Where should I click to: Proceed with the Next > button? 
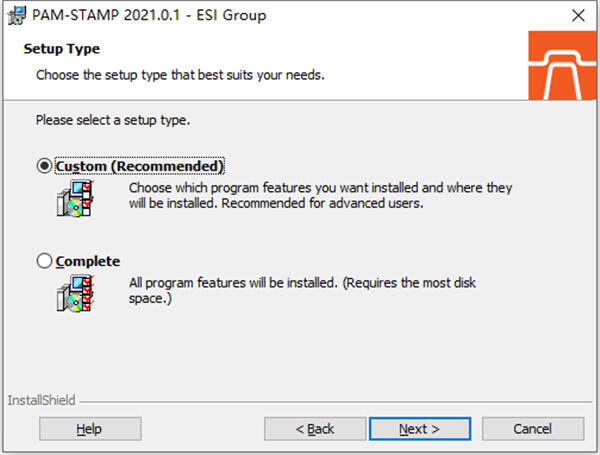pos(420,429)
